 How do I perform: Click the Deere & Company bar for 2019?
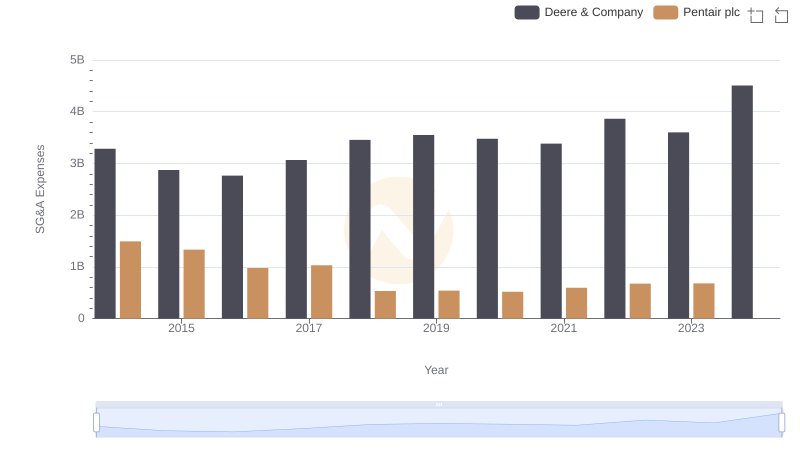tap(423, 227)
